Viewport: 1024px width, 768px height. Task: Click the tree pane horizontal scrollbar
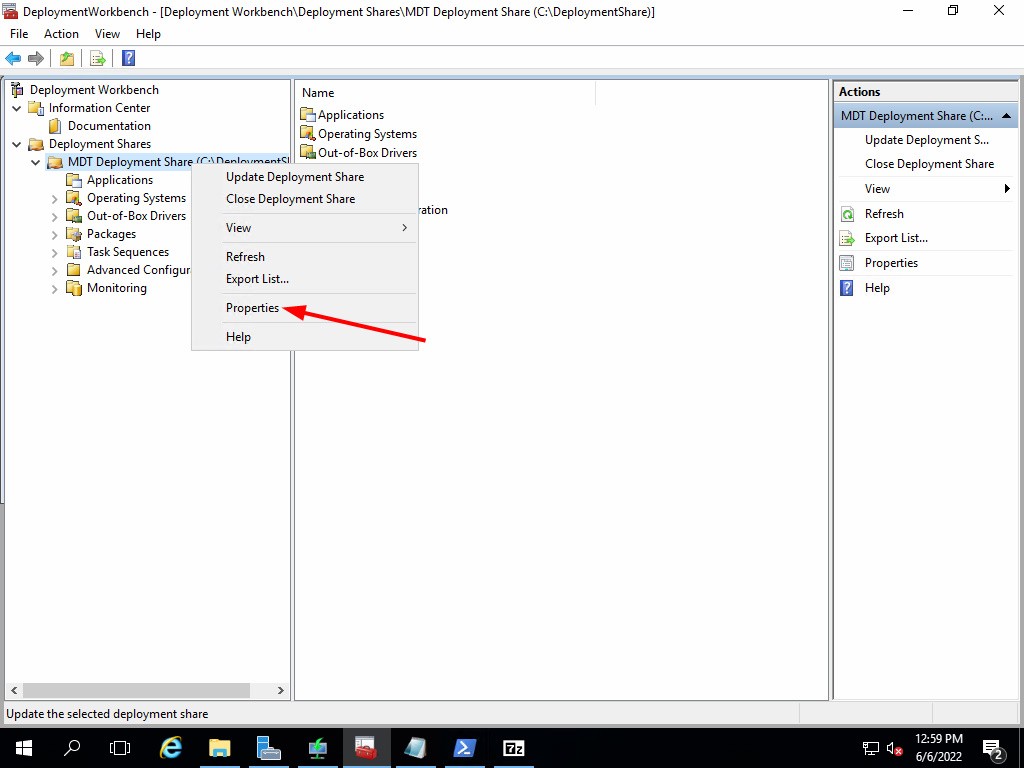point(136,690)
